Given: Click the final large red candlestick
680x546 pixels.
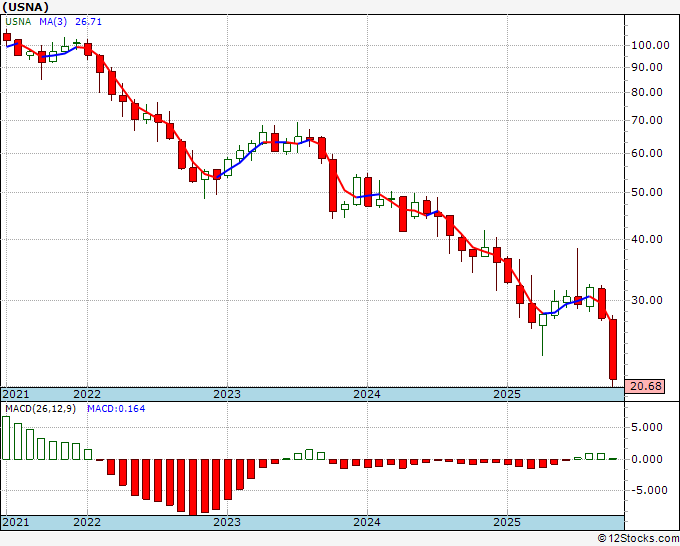Looking at the screenshot, I should click(x=613, y=350).
